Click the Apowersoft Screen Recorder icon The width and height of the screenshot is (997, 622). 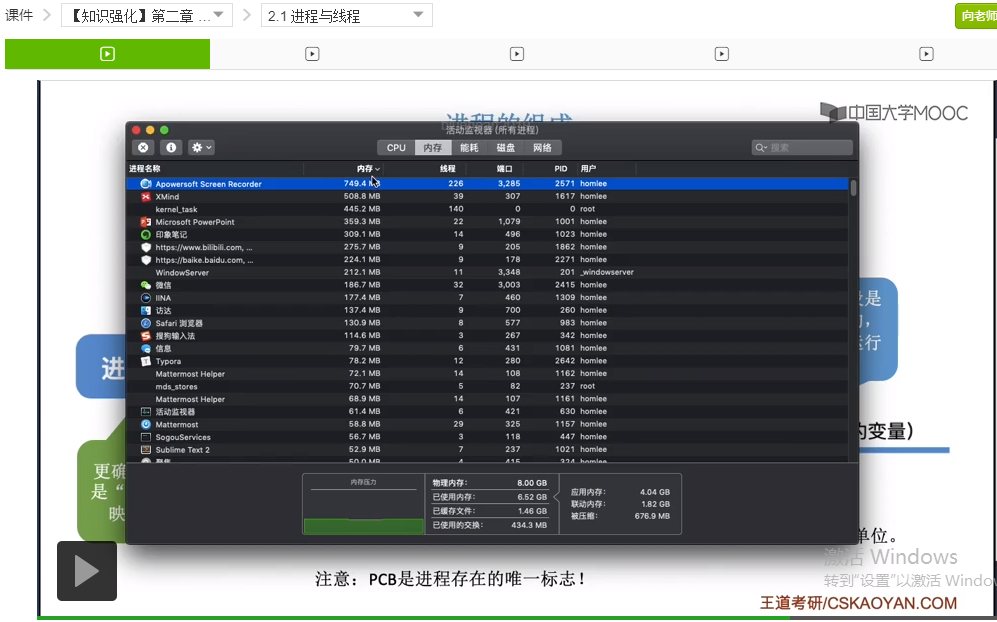point(146,184)
